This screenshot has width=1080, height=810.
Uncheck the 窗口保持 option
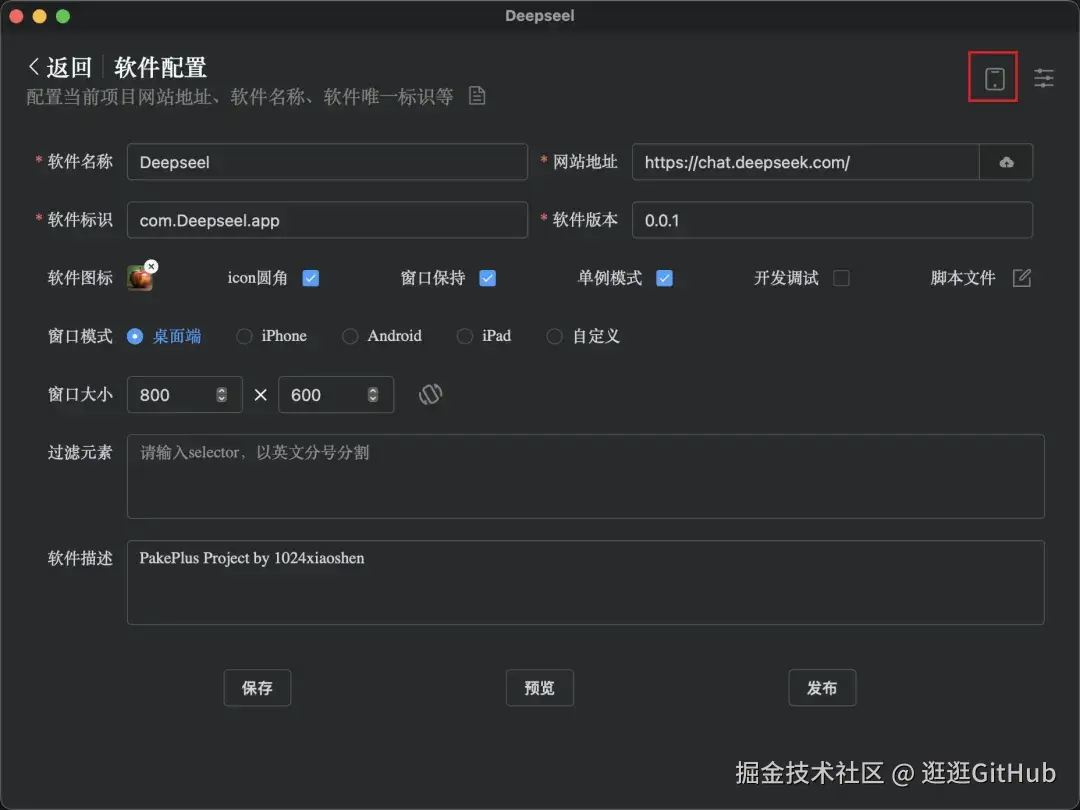[488, 278]
